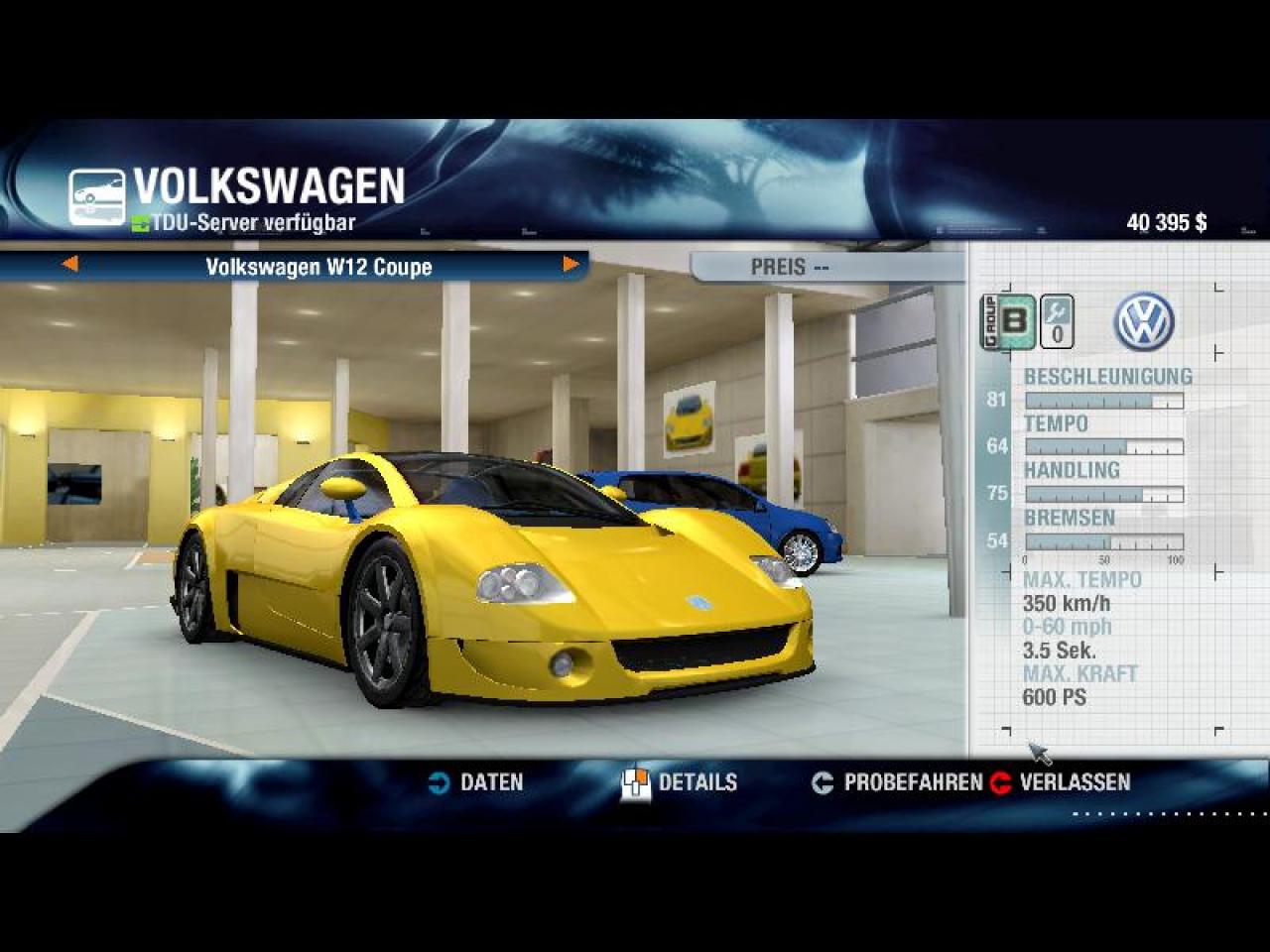Select the DATEN option
The image size is (1270, 952).
(491, 782)
